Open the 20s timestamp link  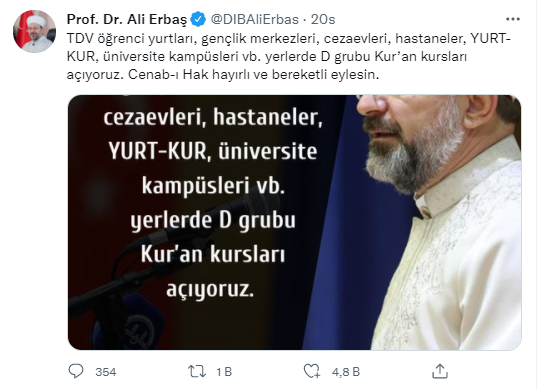(323, 19)
